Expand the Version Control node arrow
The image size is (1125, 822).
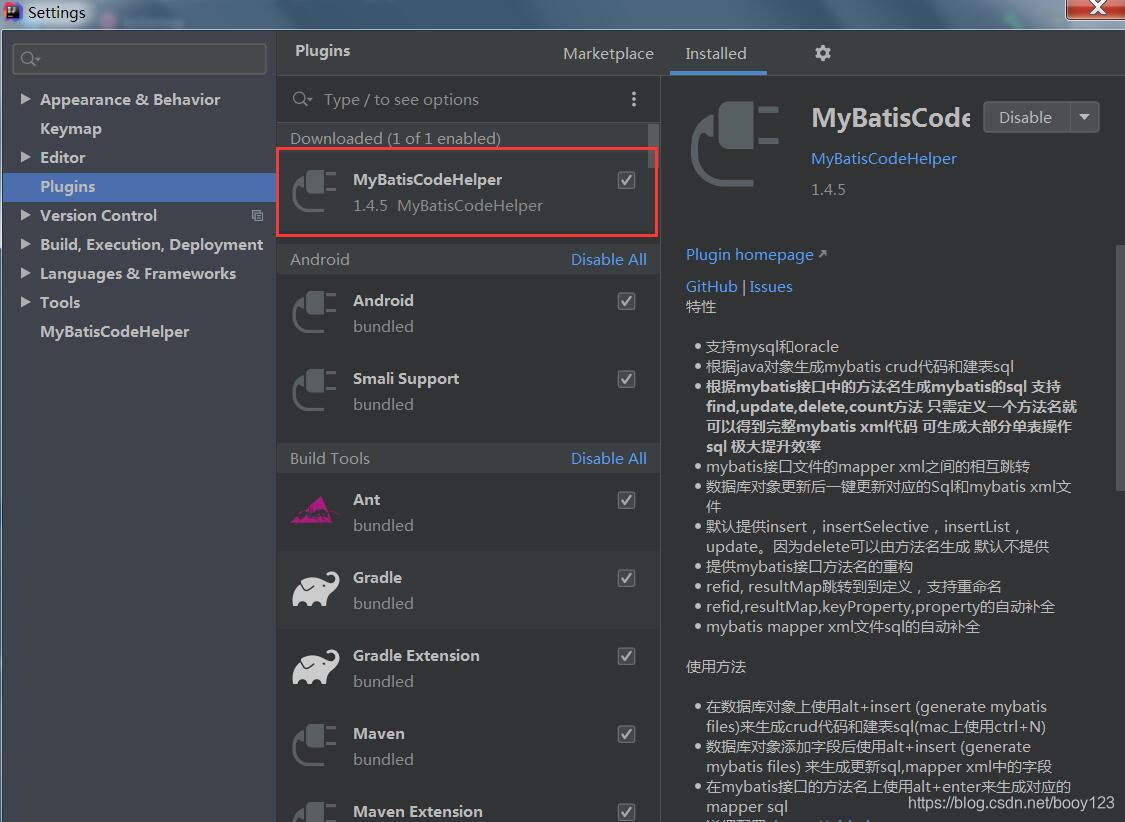25,215
